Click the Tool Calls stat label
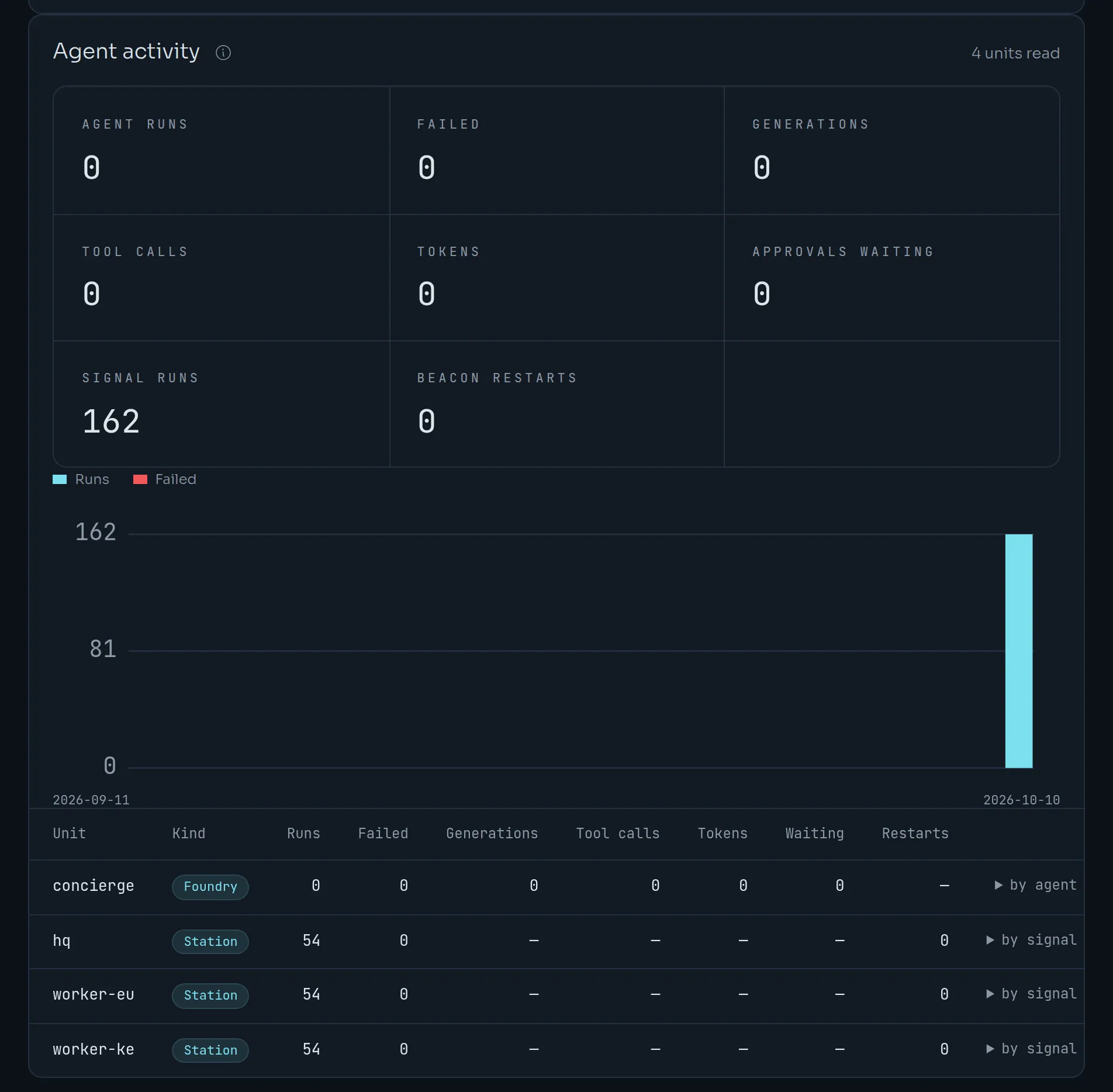This screenshot has height=1092, width=1113. [x=135, y=252]
